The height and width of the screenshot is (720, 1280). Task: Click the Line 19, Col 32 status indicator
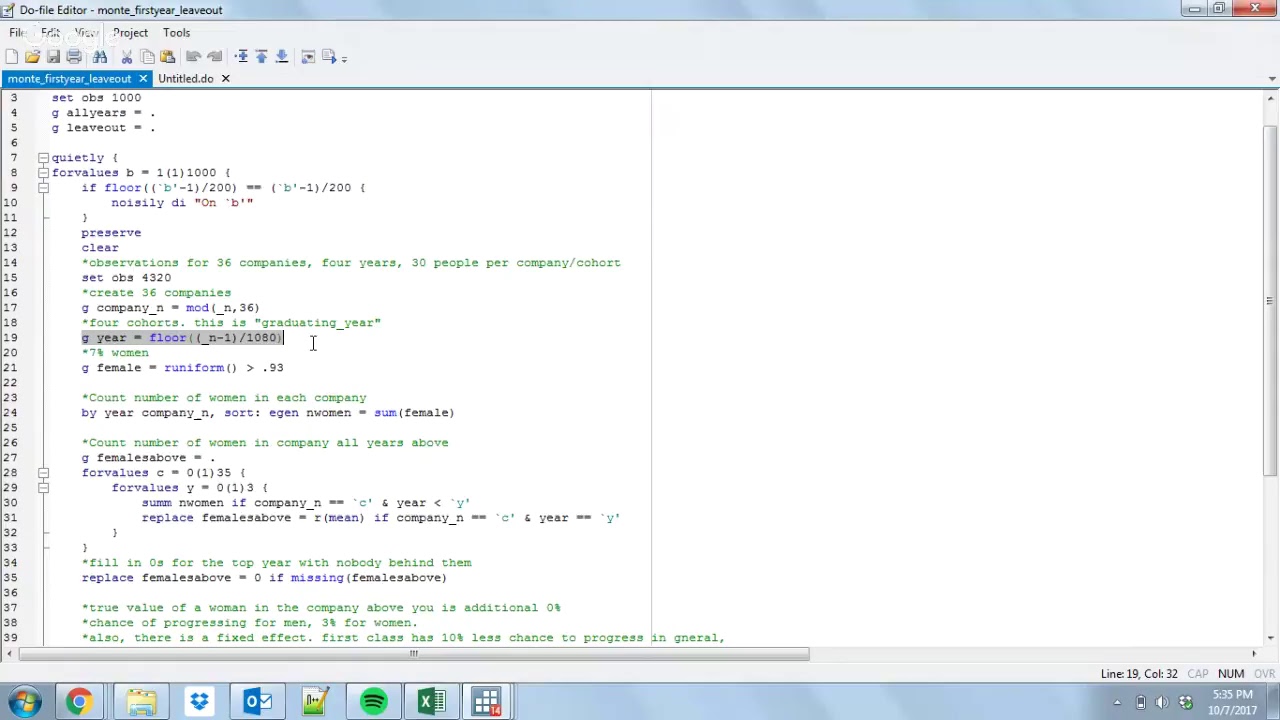1138,674
